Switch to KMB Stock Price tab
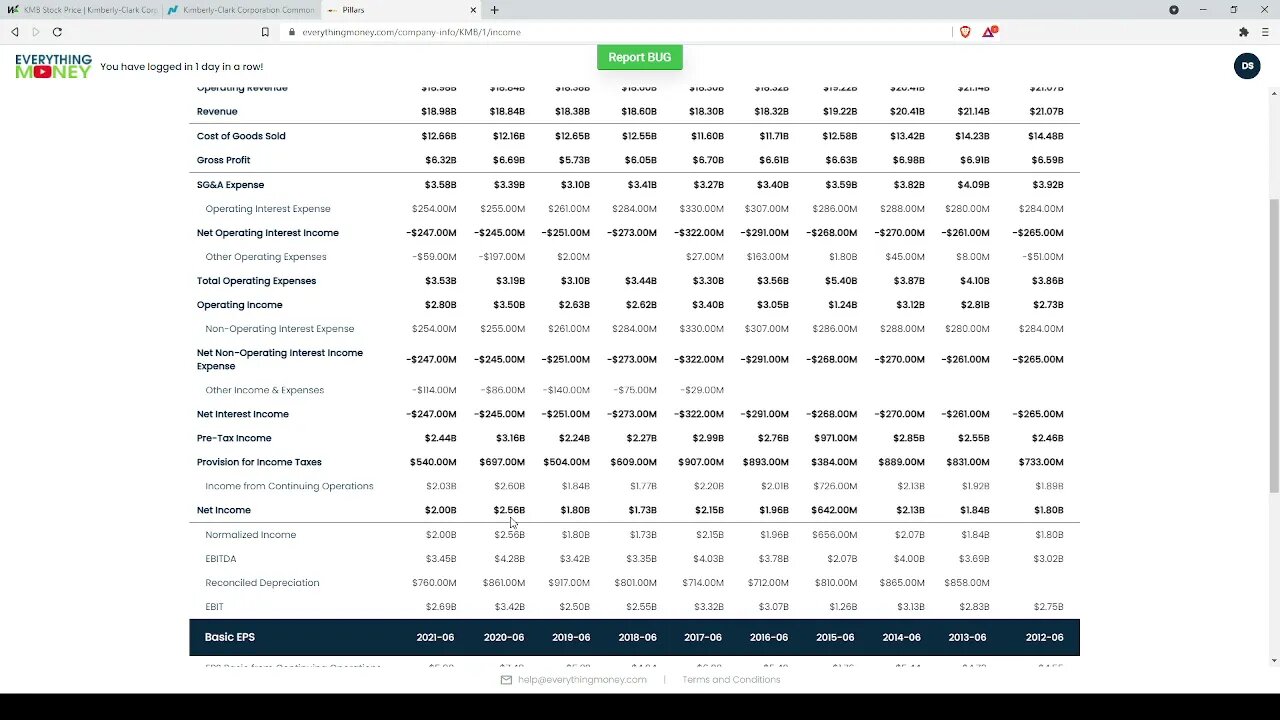Screen dimensions: 1280x720 click(82, 10)
